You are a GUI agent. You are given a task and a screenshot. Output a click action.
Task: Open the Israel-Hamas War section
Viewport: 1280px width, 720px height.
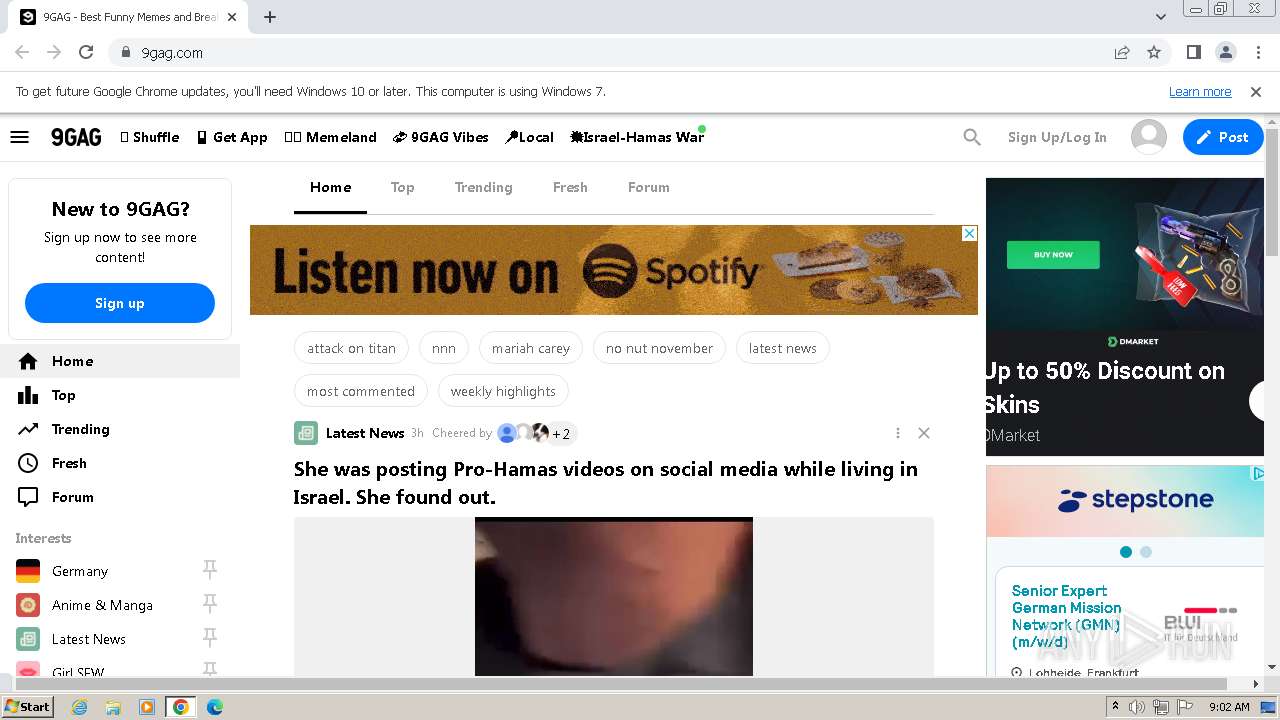pyautogui.click(x=637, y=137)
